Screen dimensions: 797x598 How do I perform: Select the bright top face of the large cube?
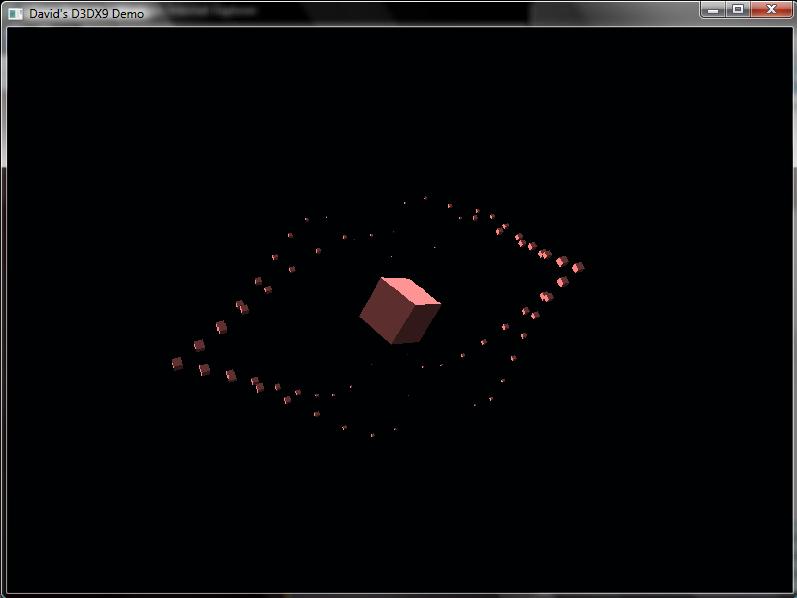(411, 290)
